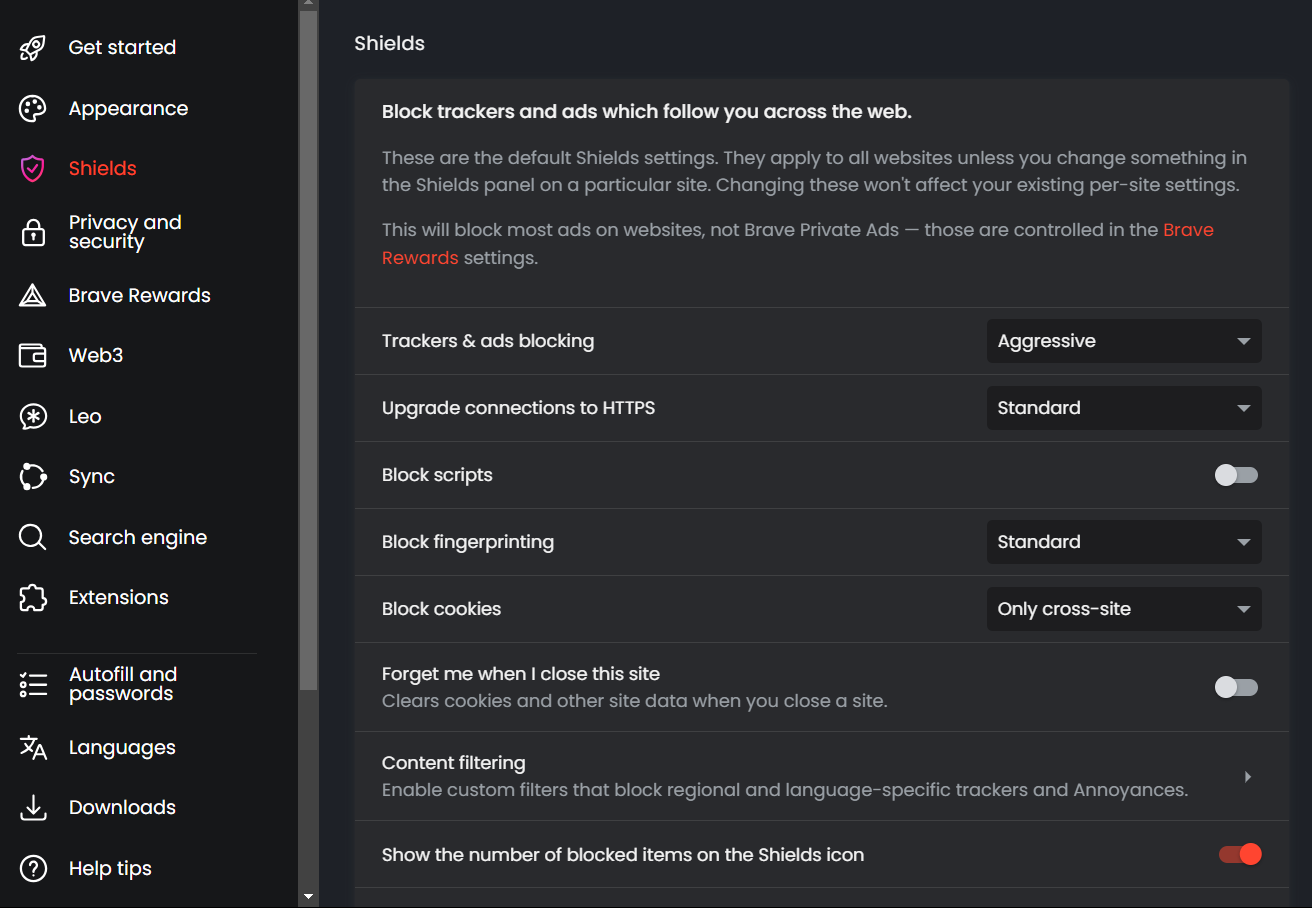The image size is (1312, 908).
Task: Click the Shields shield icon
Action: pos(33,169)
